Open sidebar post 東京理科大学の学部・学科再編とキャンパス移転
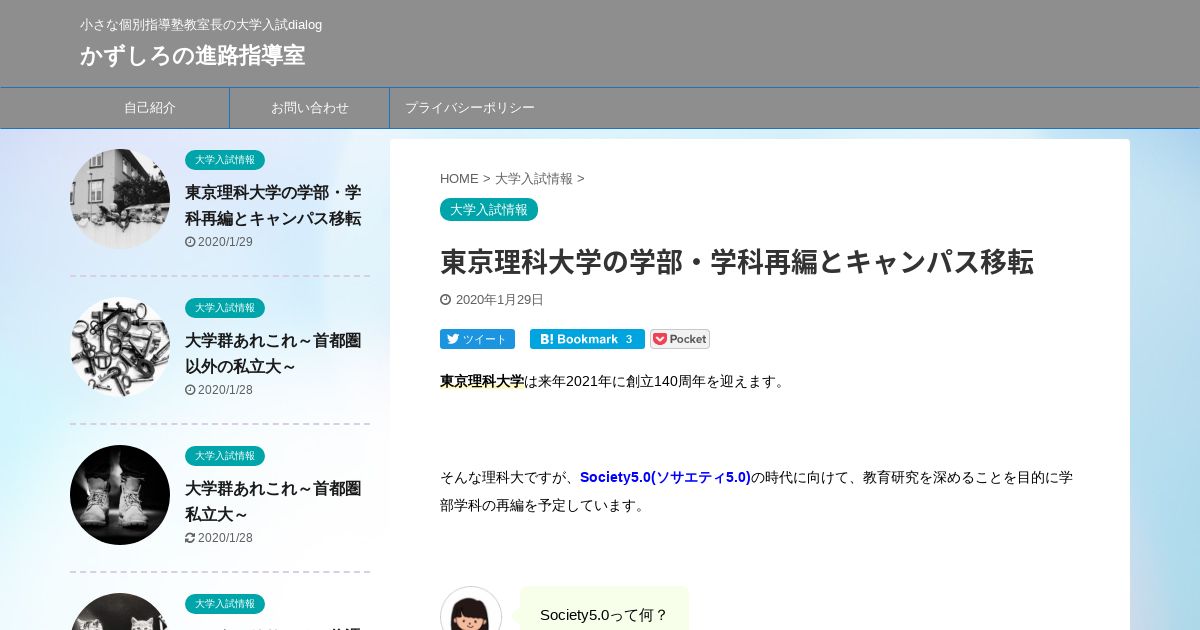 (273, 205)
